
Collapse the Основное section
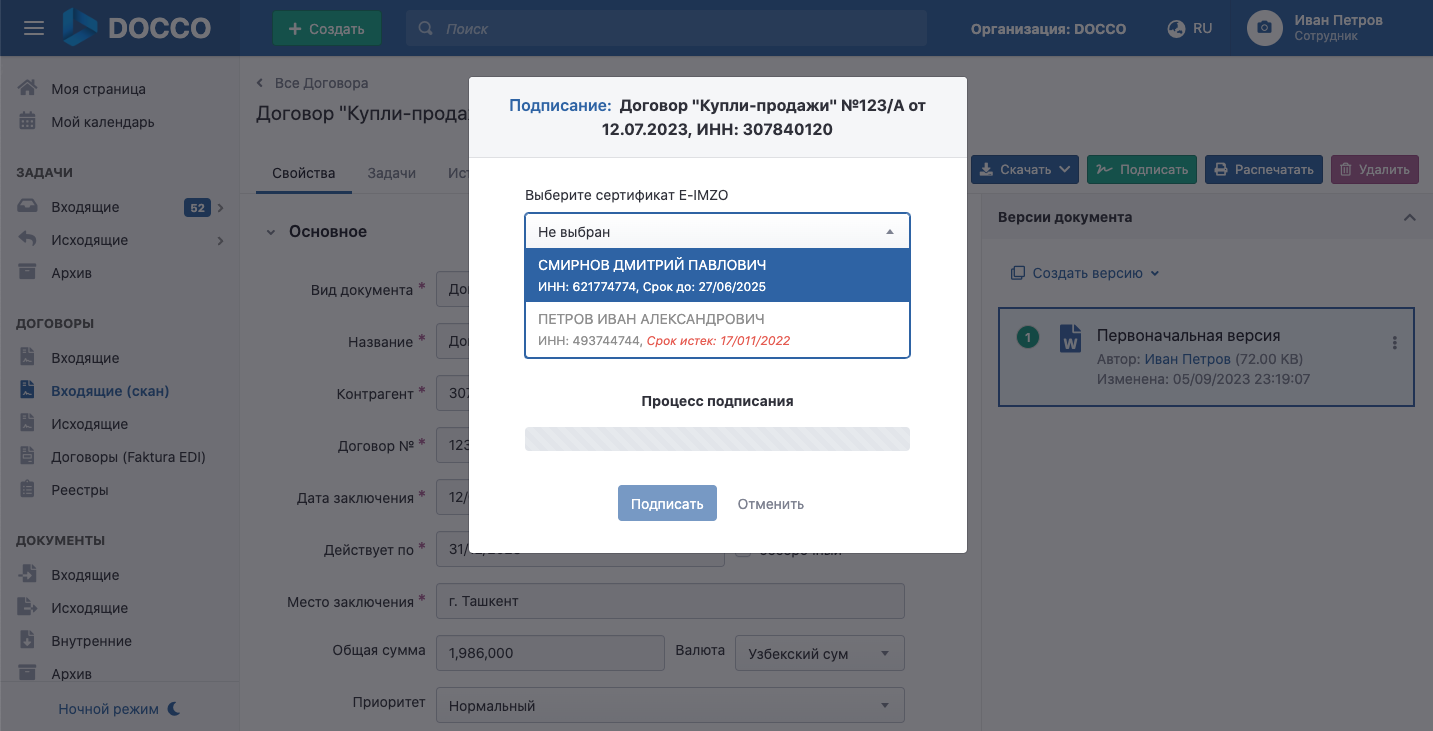coord(270,232)
